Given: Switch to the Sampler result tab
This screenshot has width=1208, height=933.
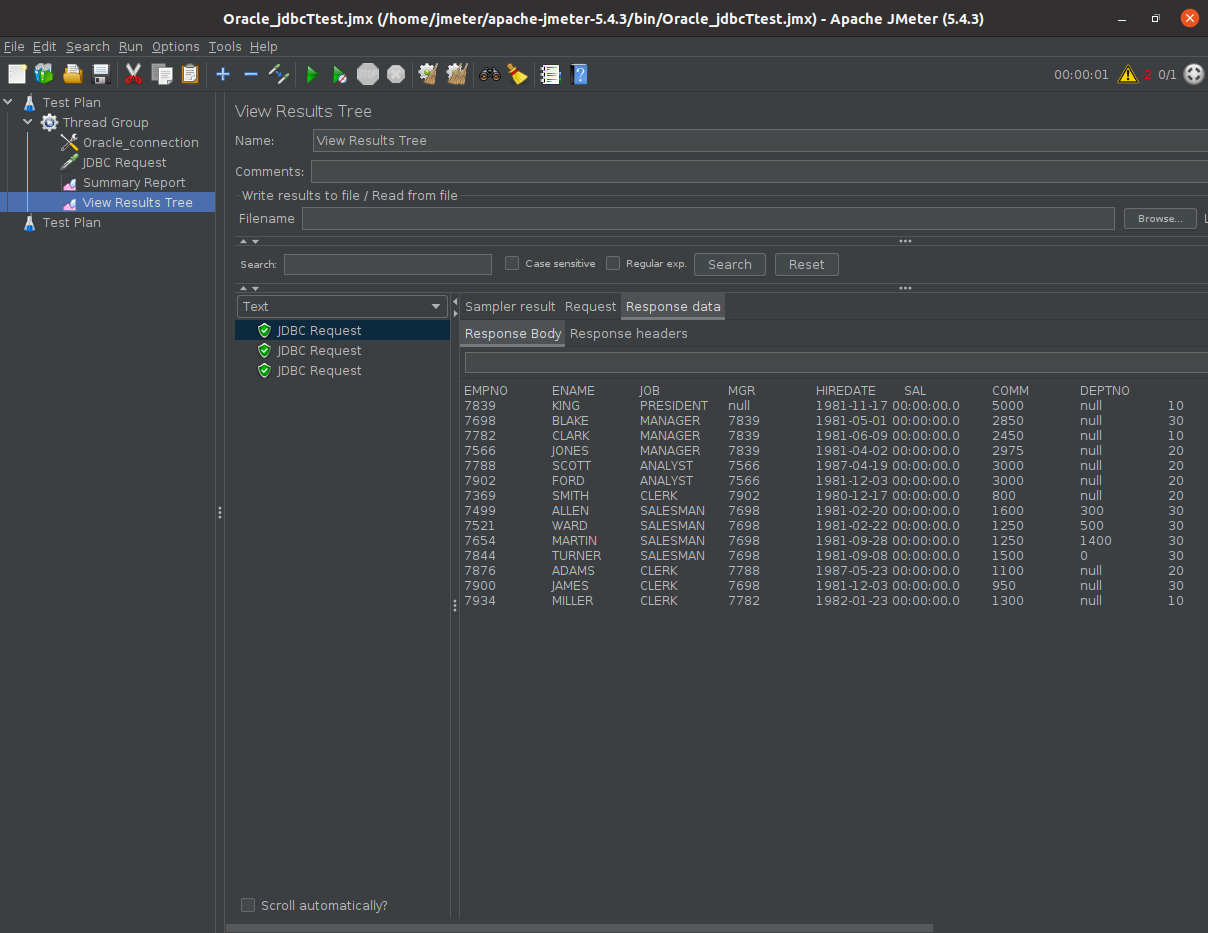Looking at the screenshot, I should click(x=510, y=306).
